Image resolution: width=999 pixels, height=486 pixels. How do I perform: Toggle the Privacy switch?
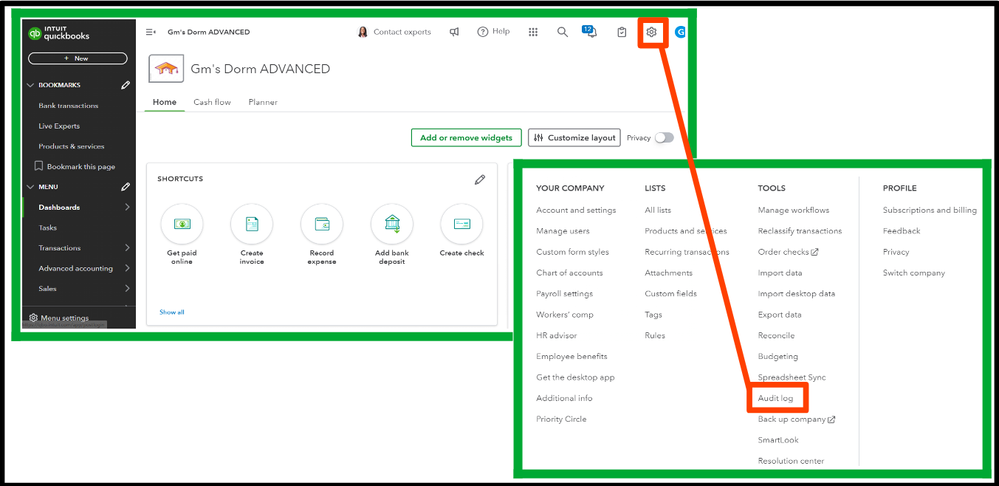pyautogui.click(x=664, y=138)
